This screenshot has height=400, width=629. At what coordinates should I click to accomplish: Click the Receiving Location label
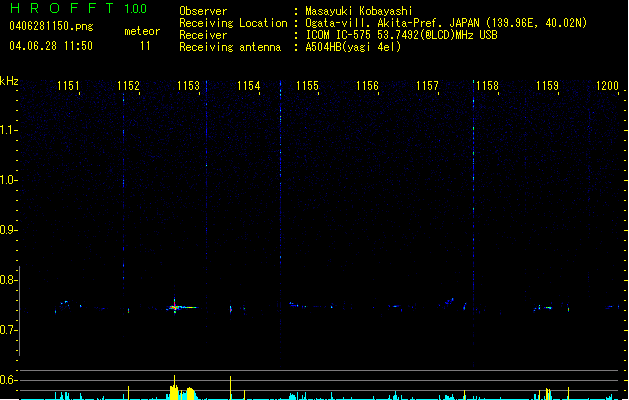[x=233, y=23]
